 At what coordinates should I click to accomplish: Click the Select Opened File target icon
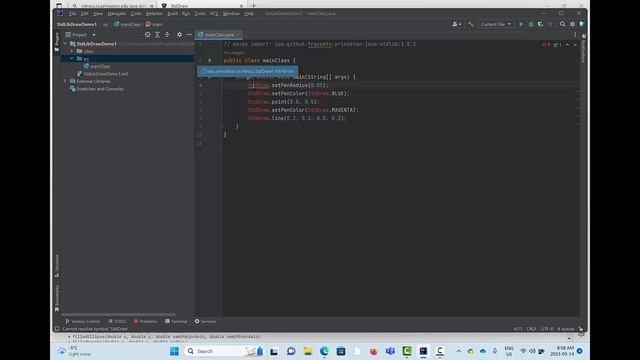[x=148, y=35]
